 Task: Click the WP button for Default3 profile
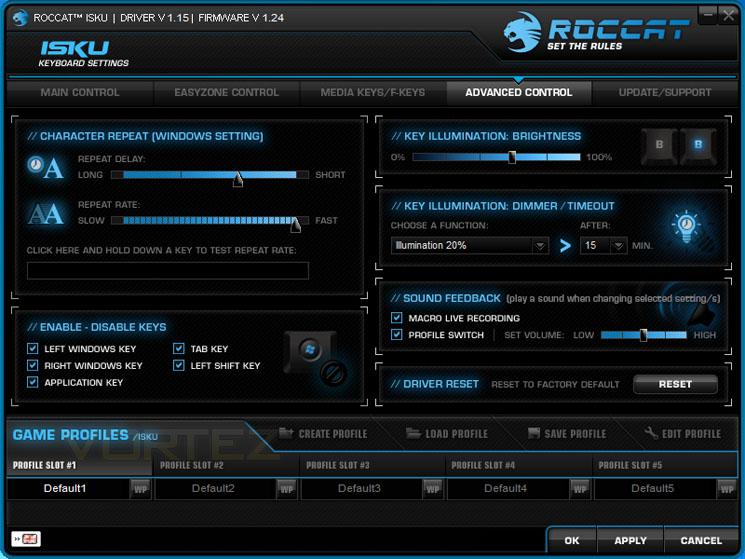[432, 489]
